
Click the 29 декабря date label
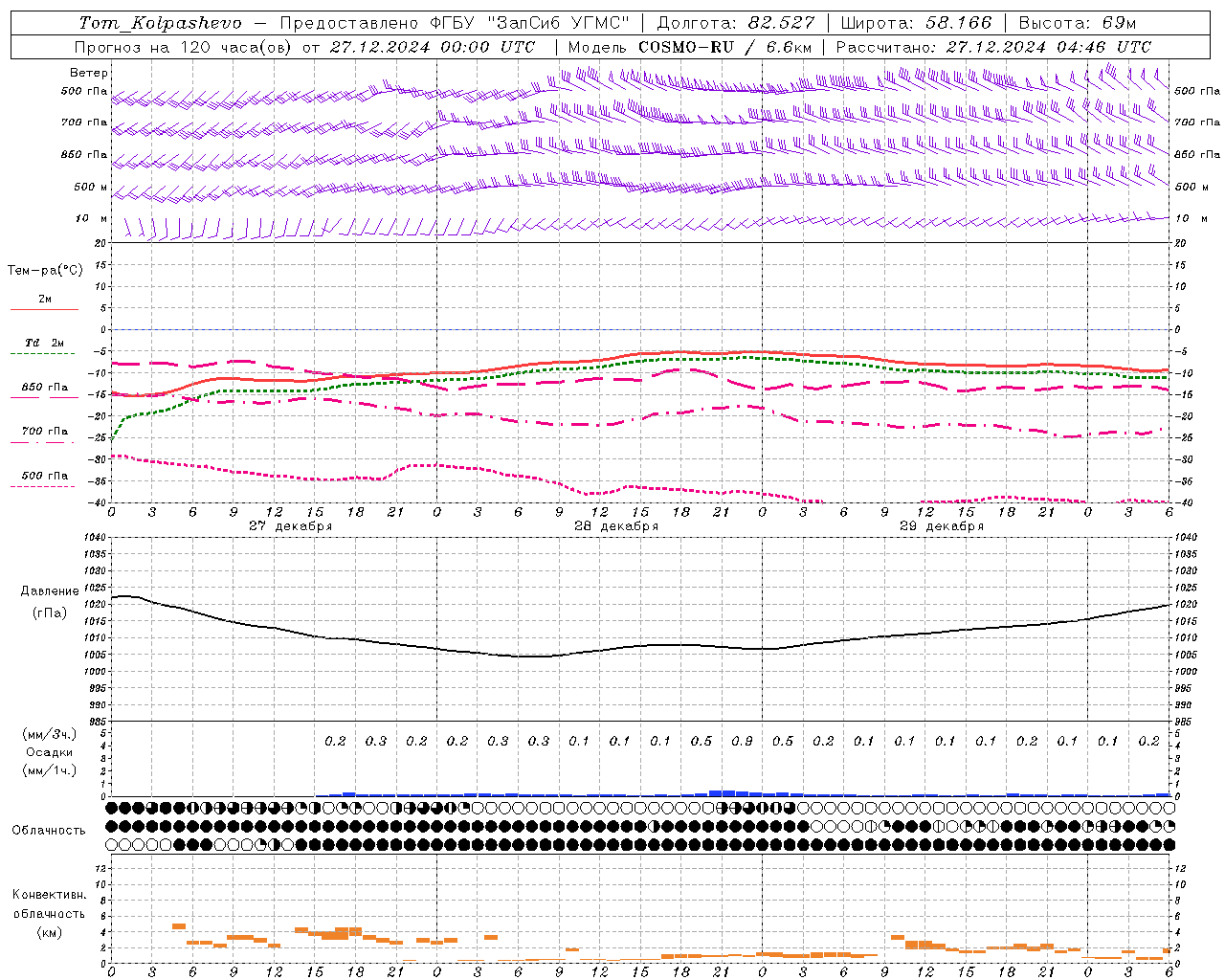coord(942,526)
